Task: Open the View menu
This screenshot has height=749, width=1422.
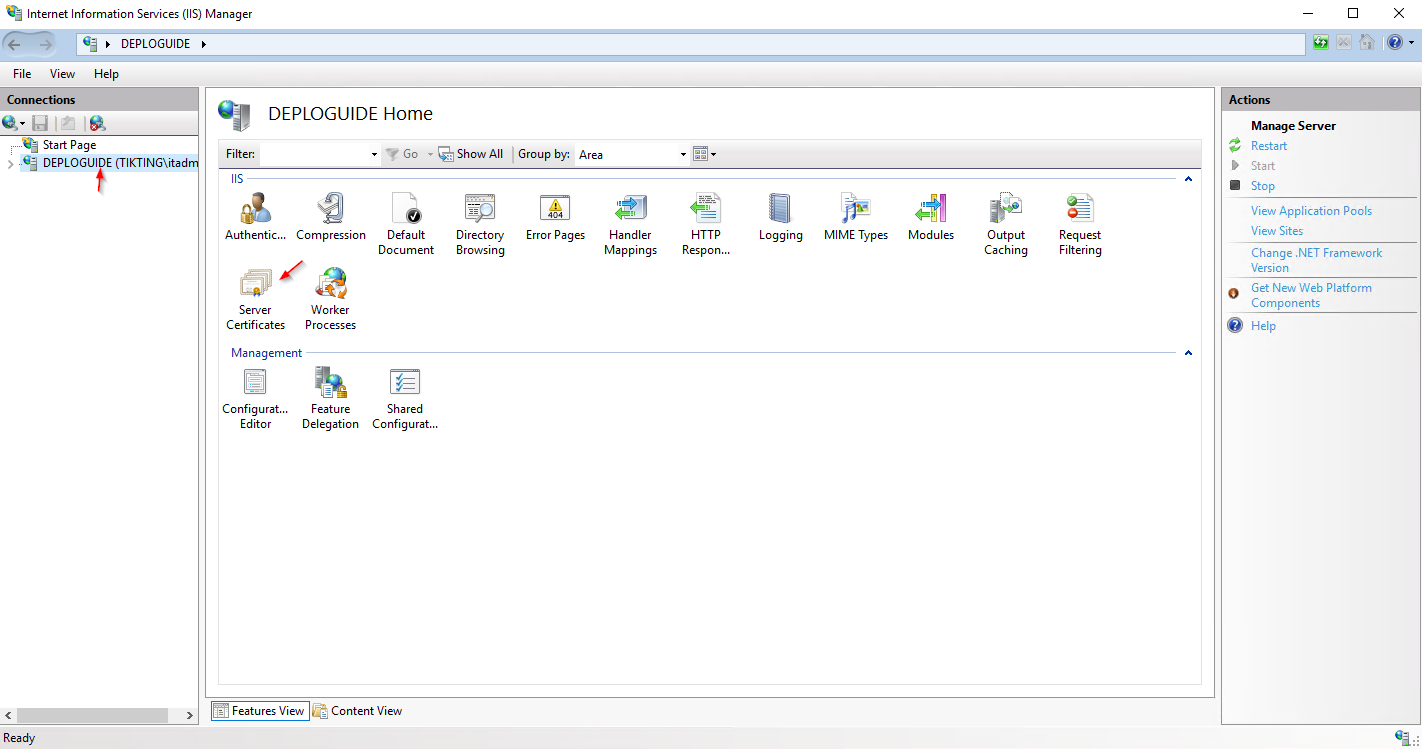Action: [62, 74]
